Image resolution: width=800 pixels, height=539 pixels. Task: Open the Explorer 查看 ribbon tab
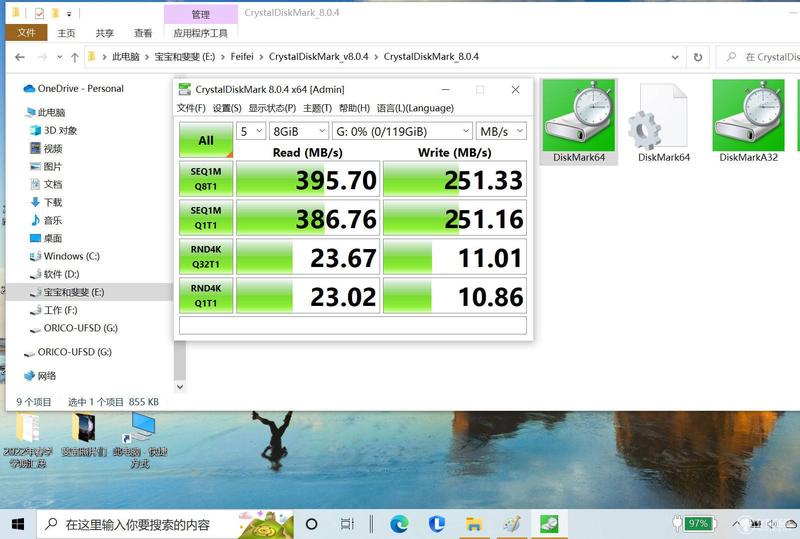pyautogui.click(x=143, y=33)
